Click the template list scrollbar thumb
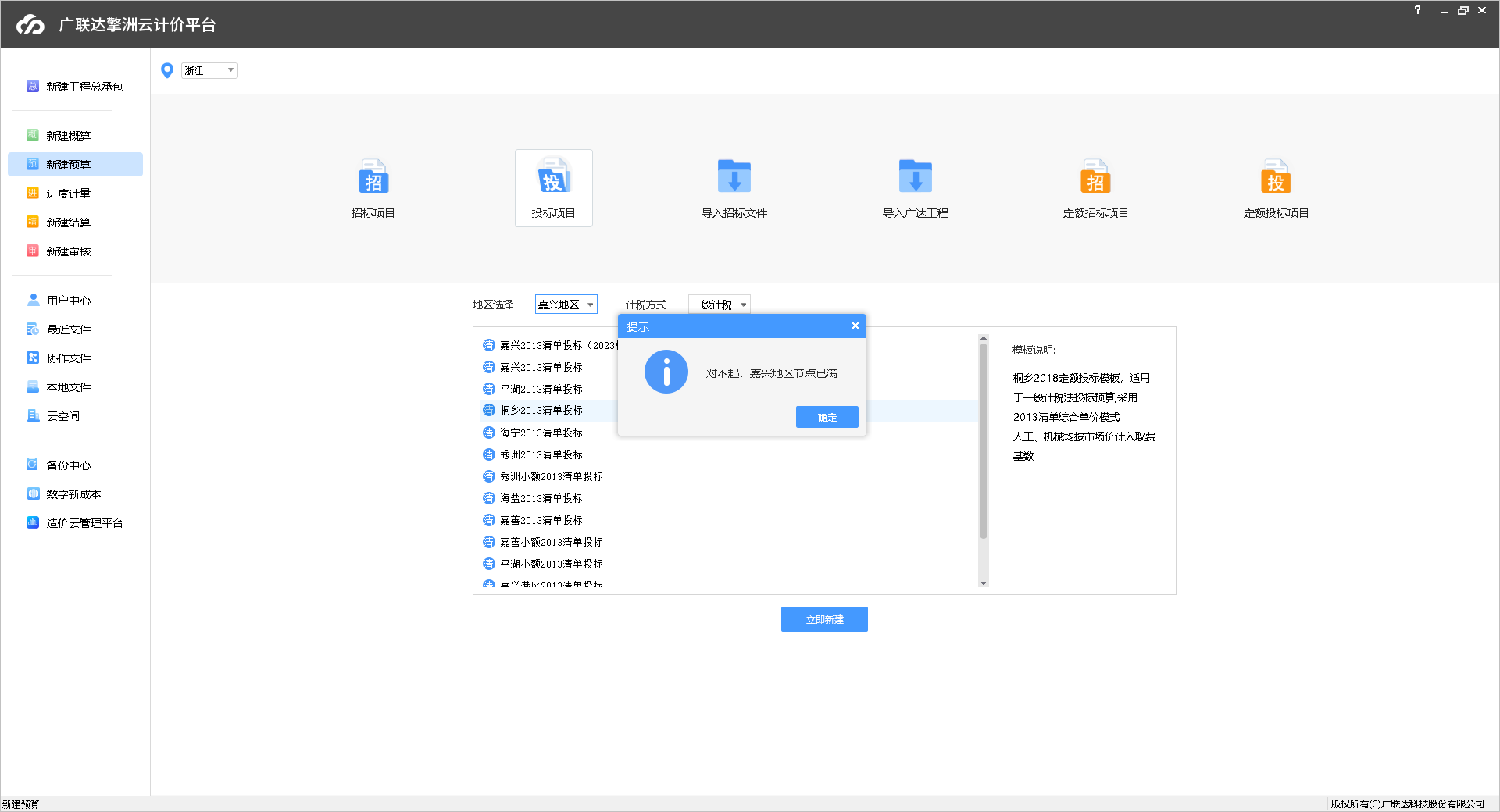The image size is (1500, 812). [983, 441]
